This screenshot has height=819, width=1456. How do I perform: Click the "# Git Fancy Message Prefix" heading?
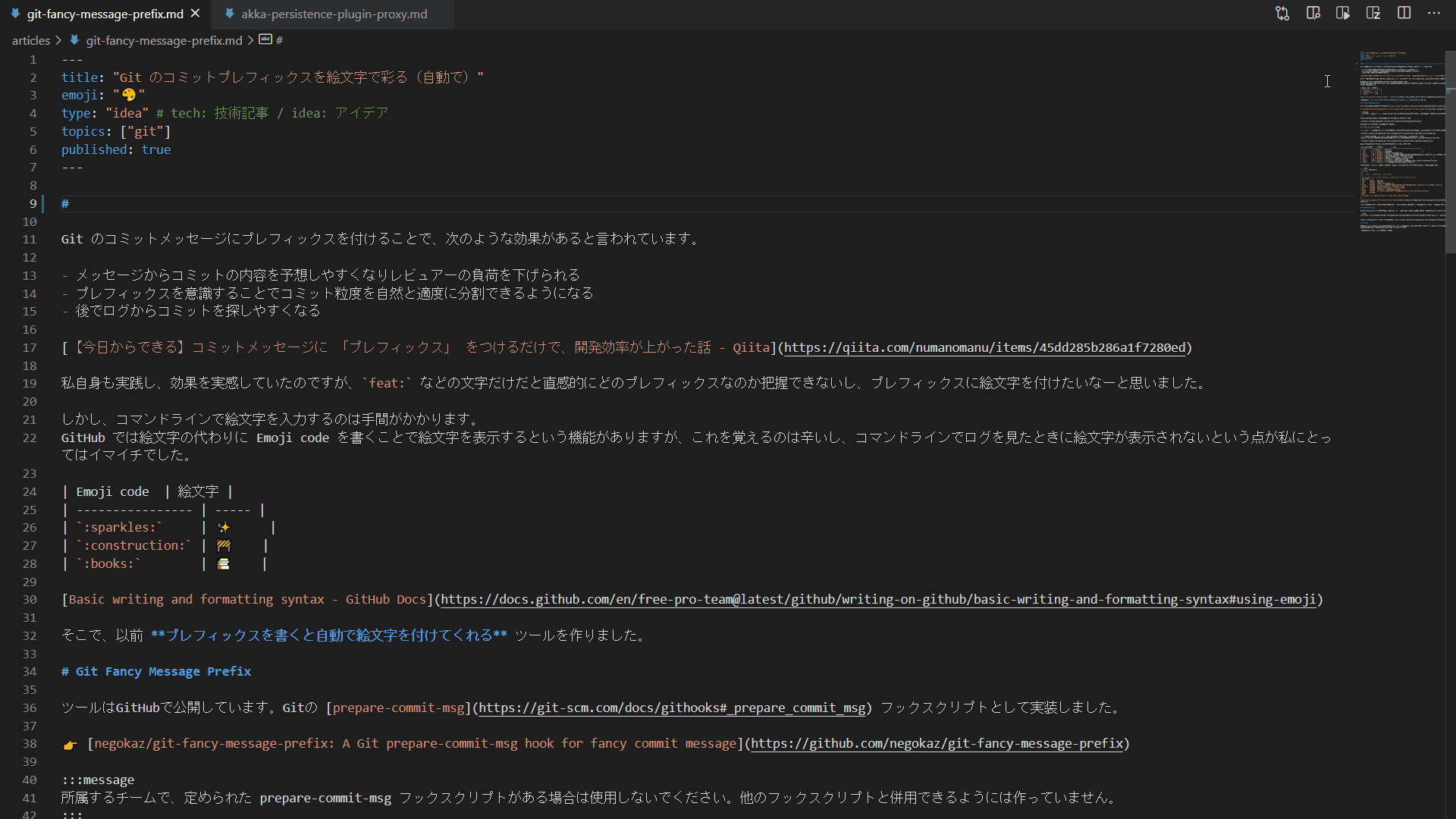156,672
